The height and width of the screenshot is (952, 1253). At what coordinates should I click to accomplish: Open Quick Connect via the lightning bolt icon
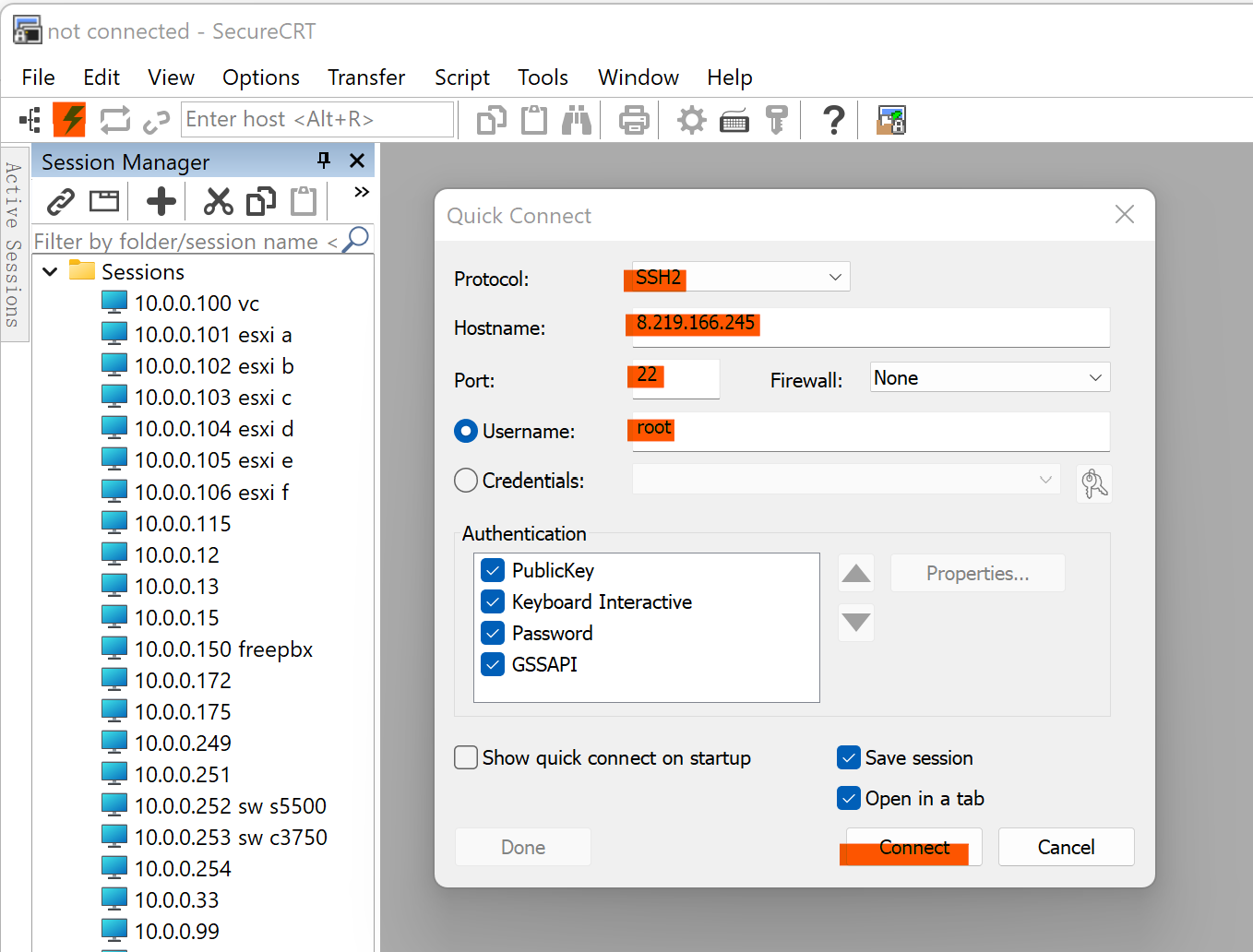[68, 119]
